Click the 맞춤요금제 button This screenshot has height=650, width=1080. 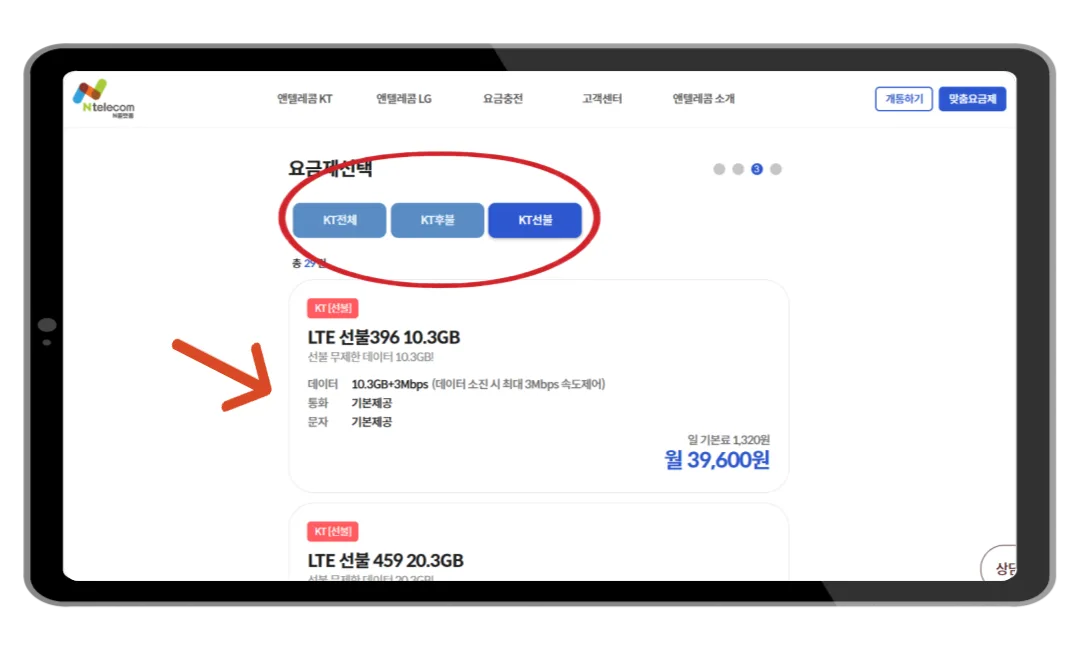(972, 99)
